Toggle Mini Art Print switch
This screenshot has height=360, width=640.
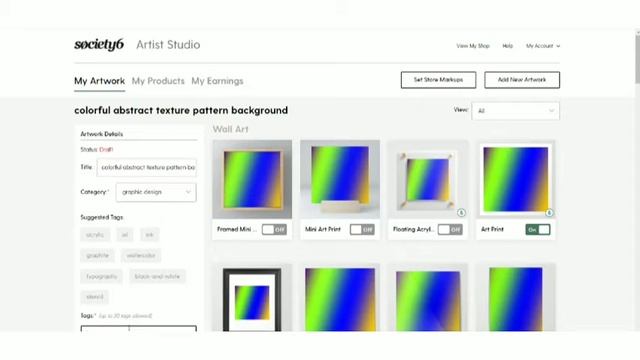[362, 229]
